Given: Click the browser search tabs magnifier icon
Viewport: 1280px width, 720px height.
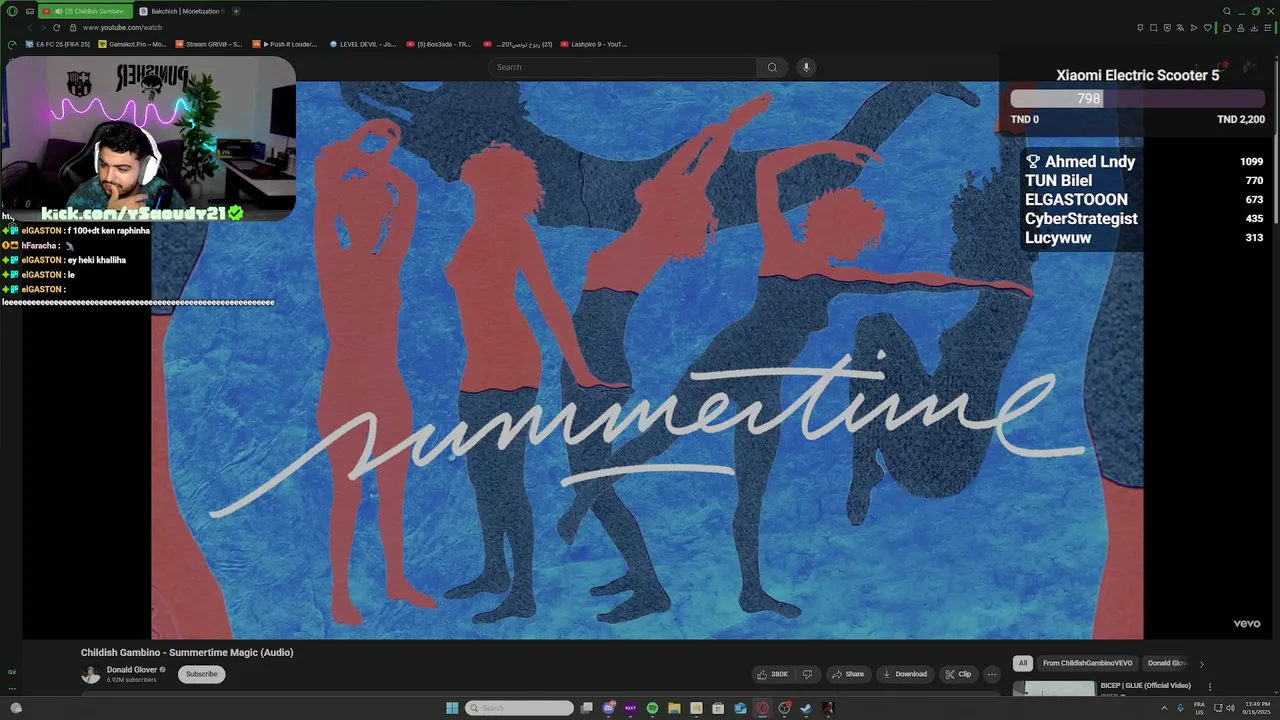Looking at the screenshot, I should (x=1227, y=11).
